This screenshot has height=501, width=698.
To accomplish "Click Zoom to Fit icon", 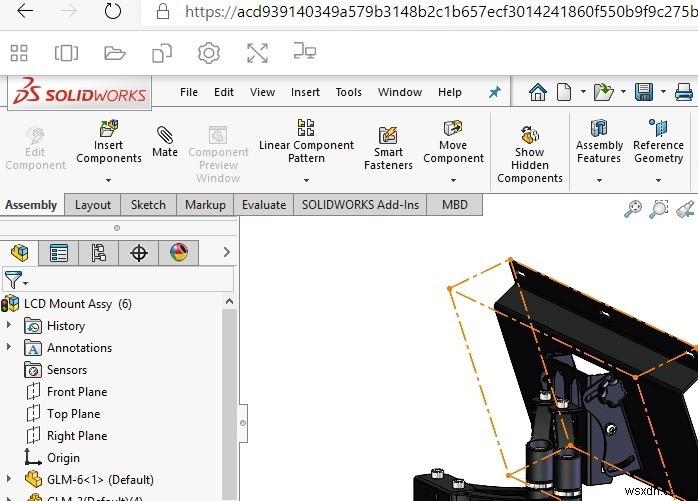I will (x=633, y=209).
